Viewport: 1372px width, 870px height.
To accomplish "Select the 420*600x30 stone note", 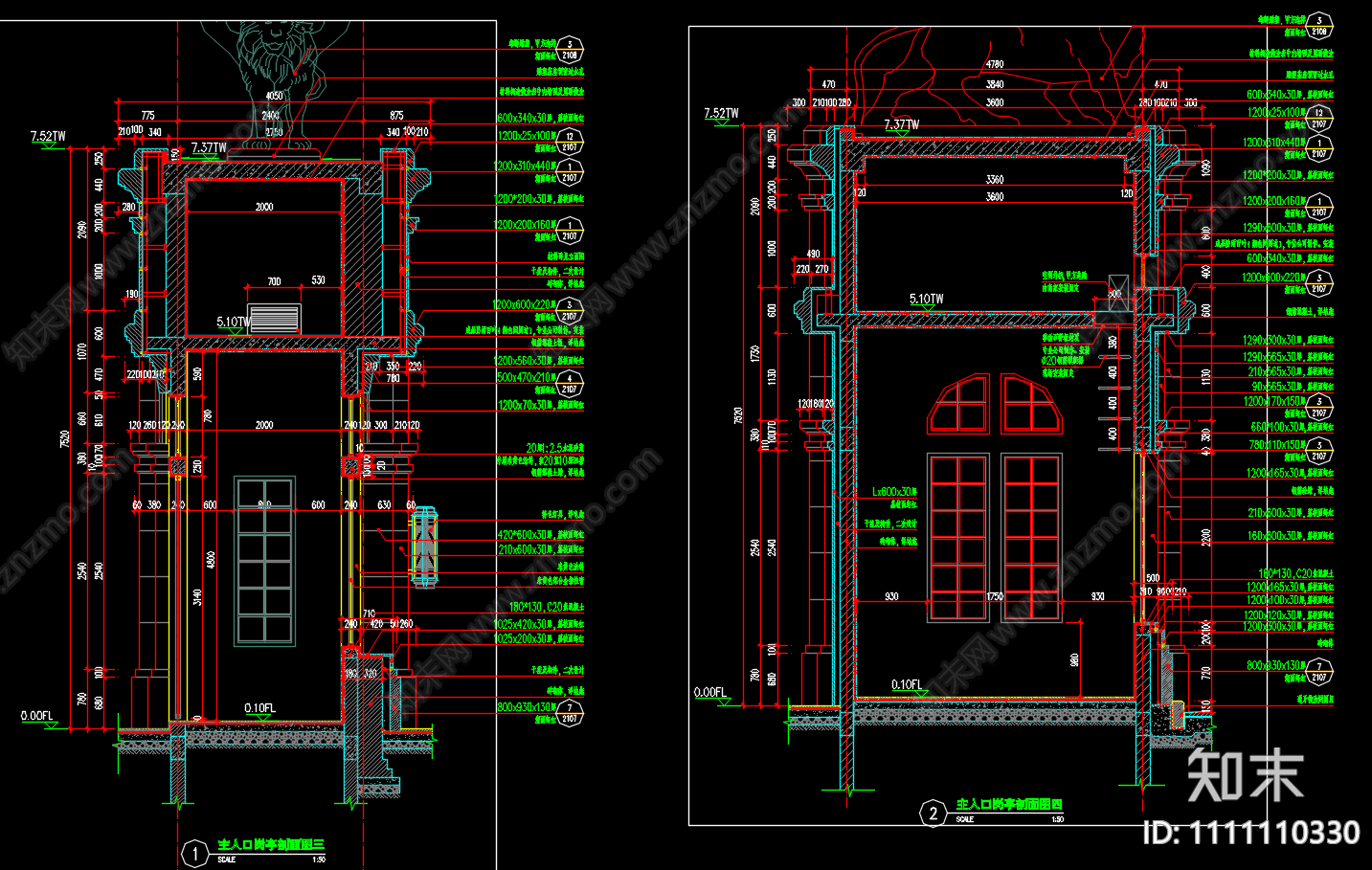I will (540, 535).
